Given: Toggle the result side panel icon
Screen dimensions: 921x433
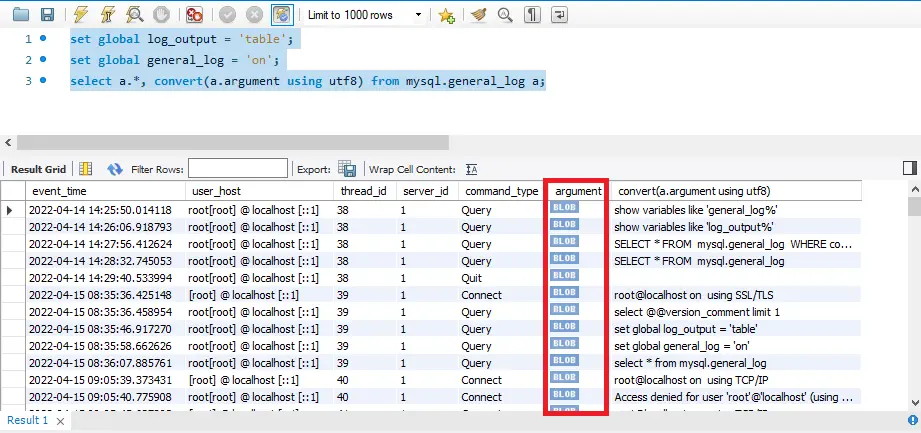Looking at the screenshot, I should [x=910, y=169].
